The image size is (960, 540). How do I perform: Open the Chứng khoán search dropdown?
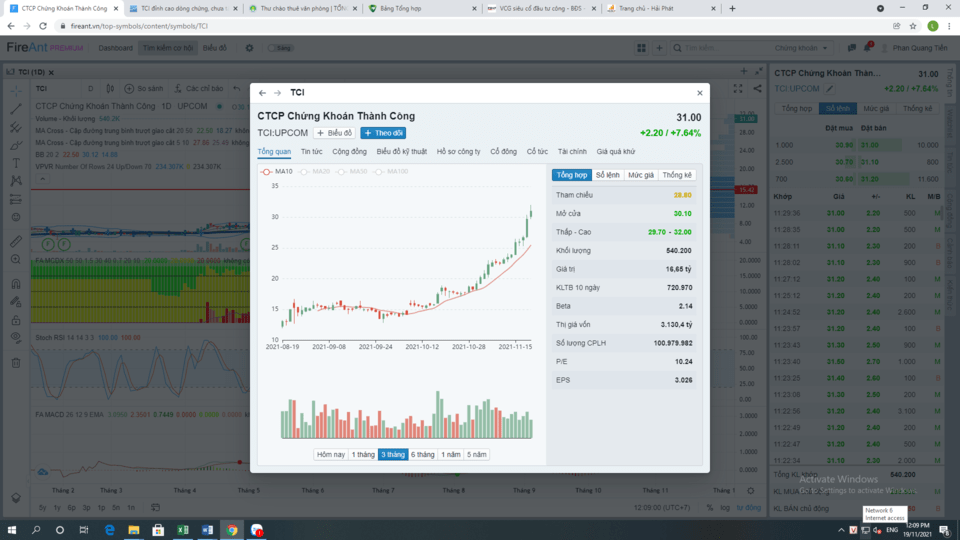coord(801,48)
